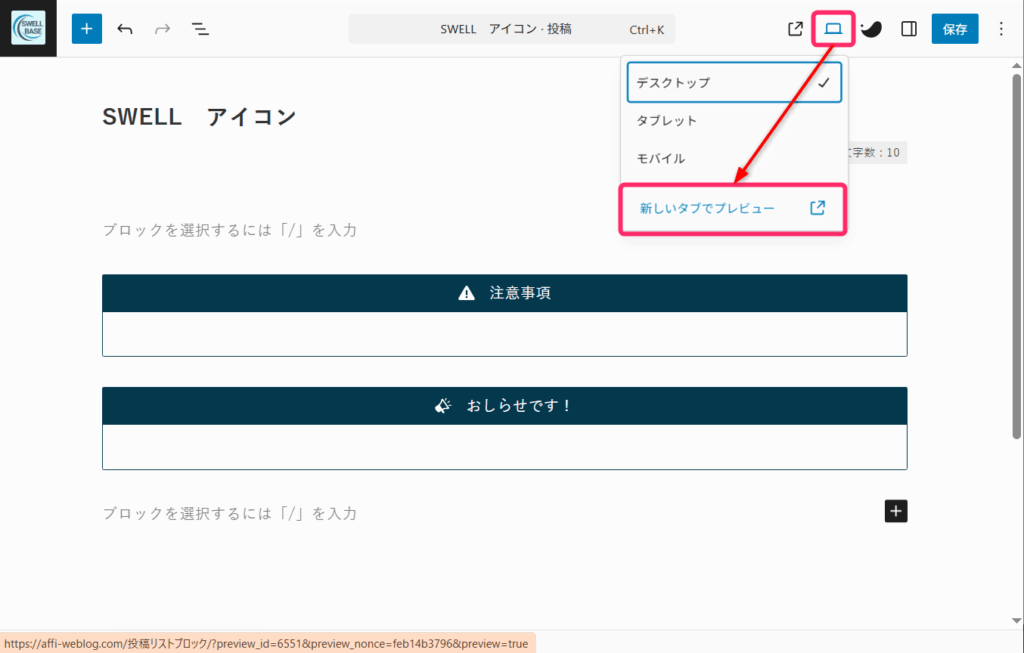Toggle the laptop preview device dropdown
The image size is (1024, 653).
click(833, 29)
